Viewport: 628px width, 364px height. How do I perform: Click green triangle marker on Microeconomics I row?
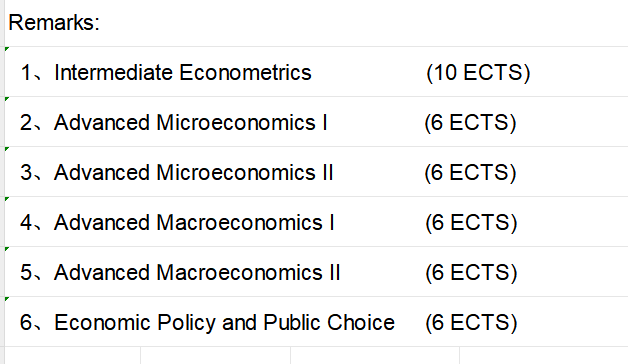tap(7, 99)
